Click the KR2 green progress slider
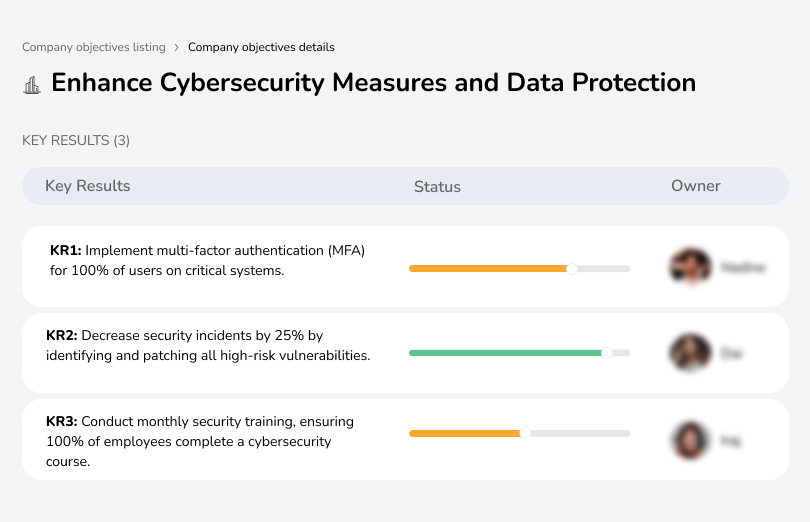Screen dimensions: 810x522 (520, 353)
